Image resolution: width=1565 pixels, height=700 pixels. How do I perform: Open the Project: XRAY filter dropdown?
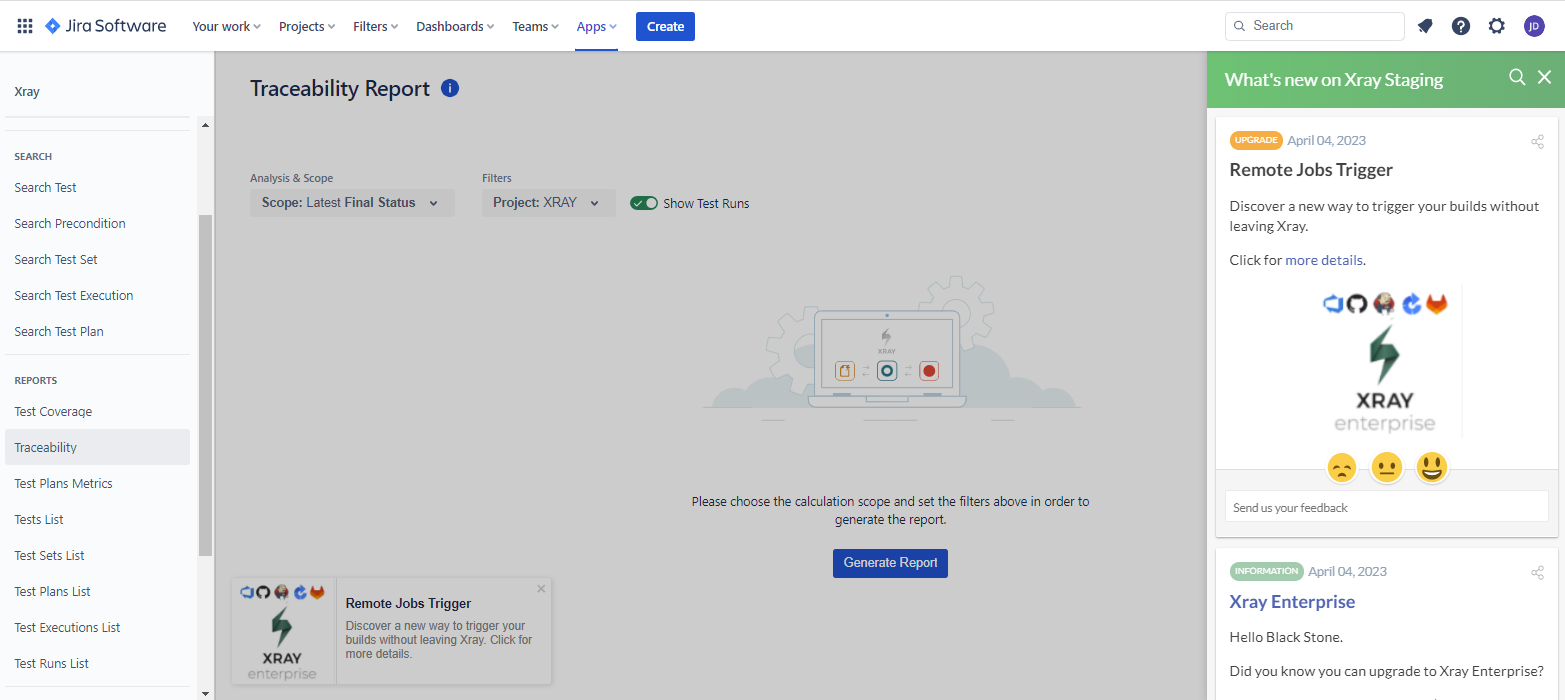[x=549, y=203]
